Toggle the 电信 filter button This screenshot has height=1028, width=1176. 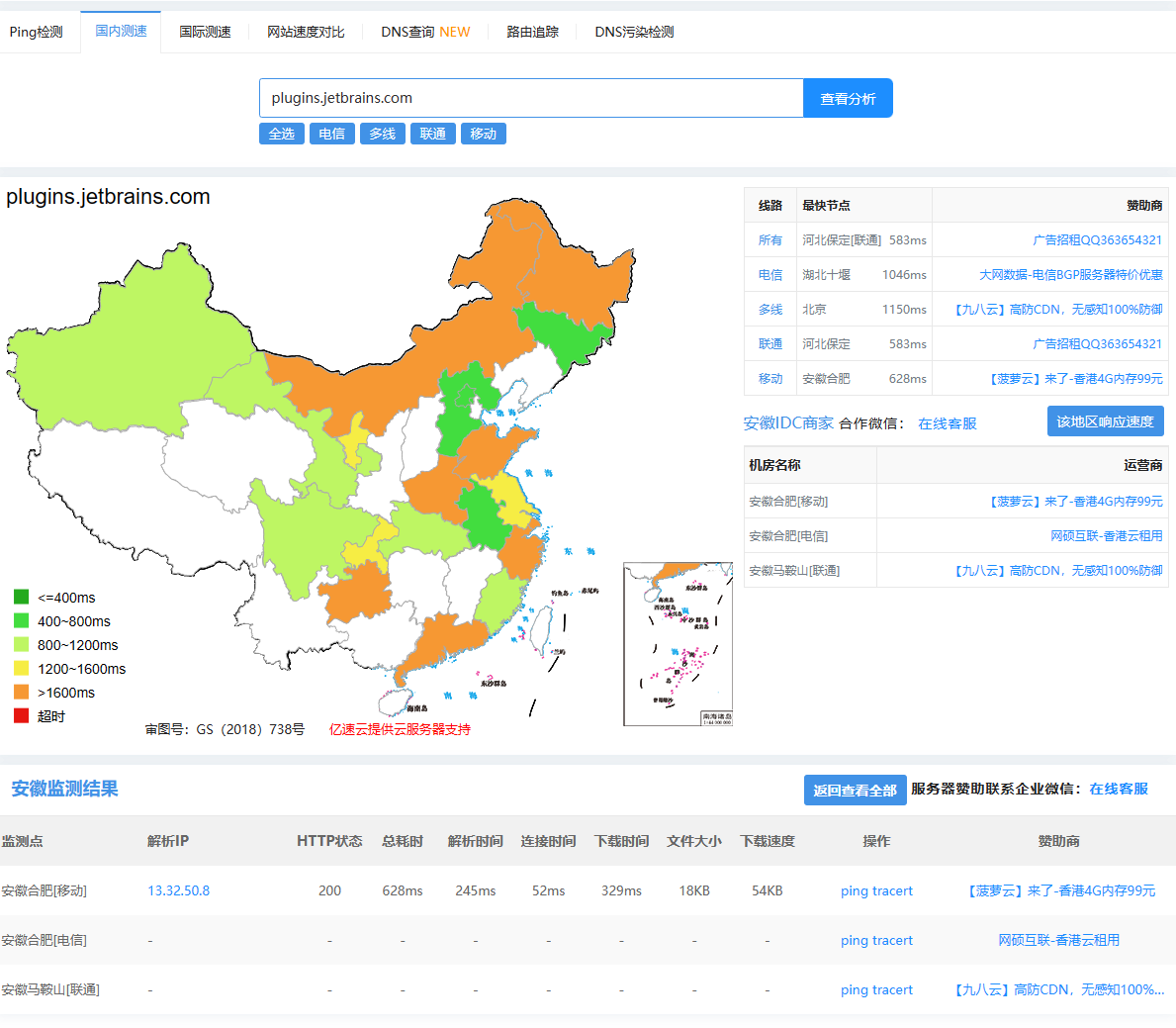[331, 134]
